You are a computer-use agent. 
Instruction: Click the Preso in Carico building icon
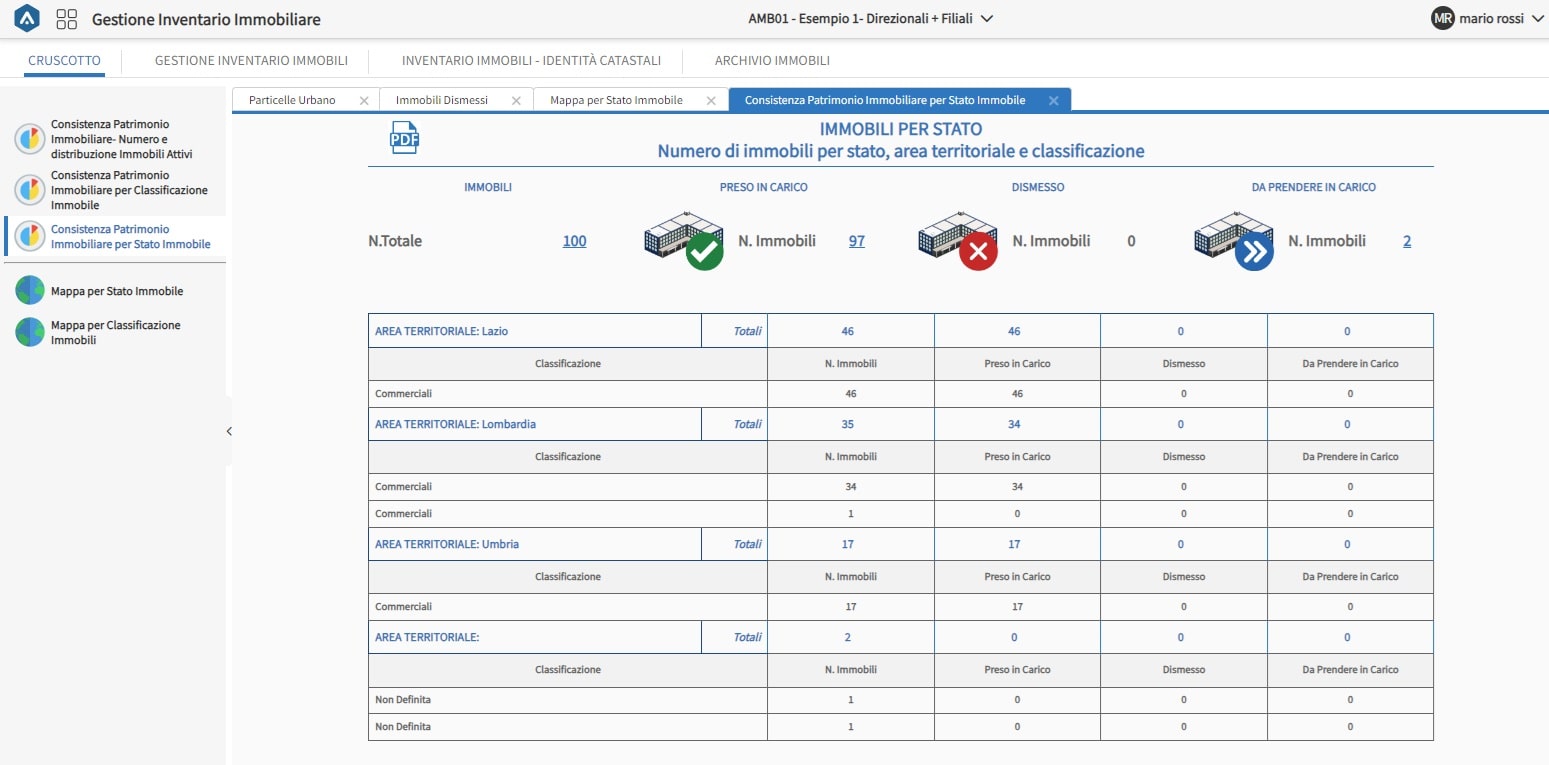pos(684,241)
